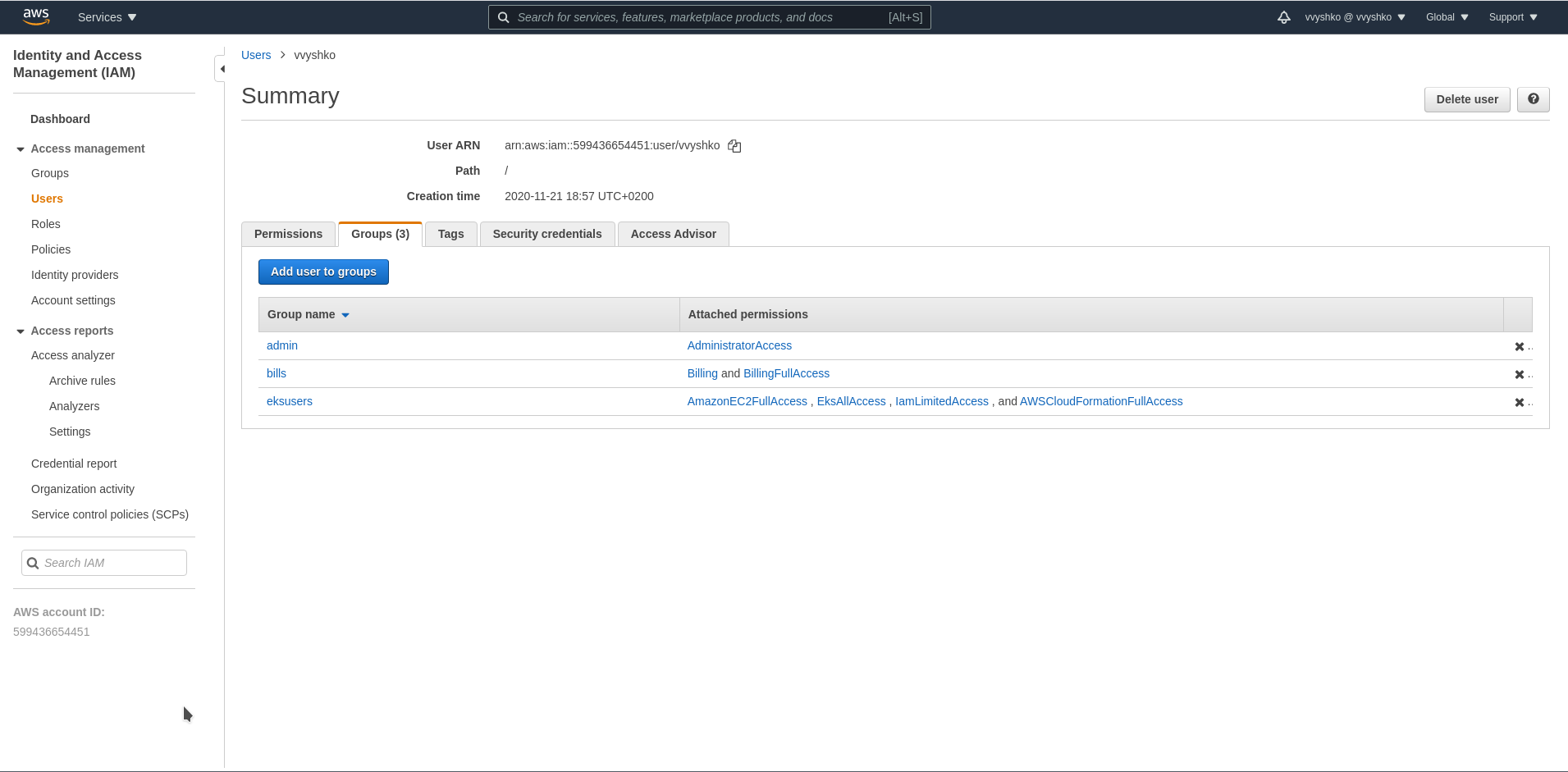Open Archive rules in the sidebar
This screenshot has height=772, width=1568.
coord(82,381)
